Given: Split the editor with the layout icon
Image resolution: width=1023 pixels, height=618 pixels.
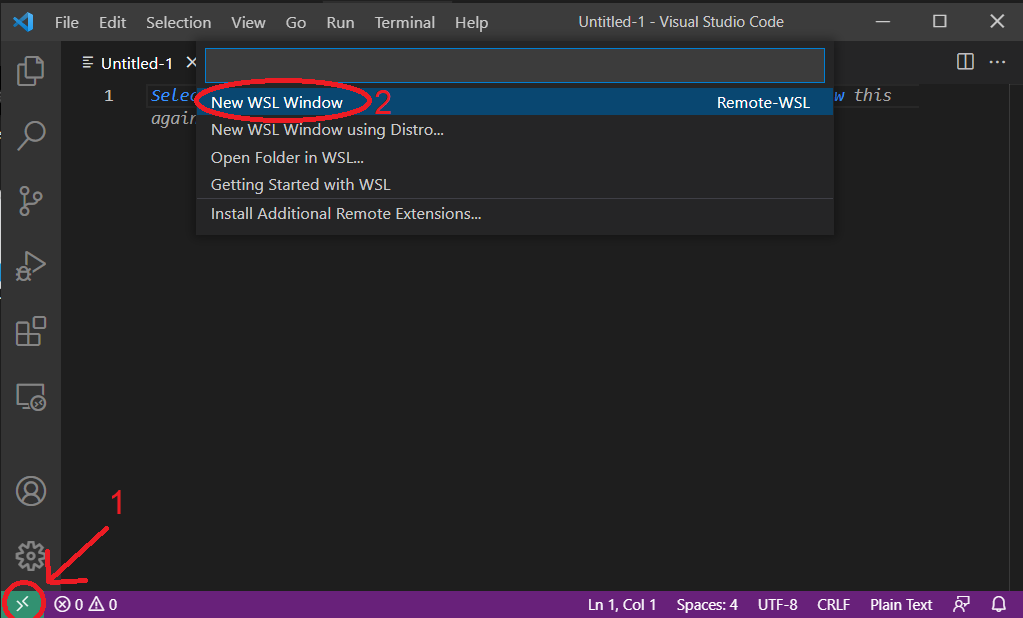Looking at the screenshot, I should [964, 61].
